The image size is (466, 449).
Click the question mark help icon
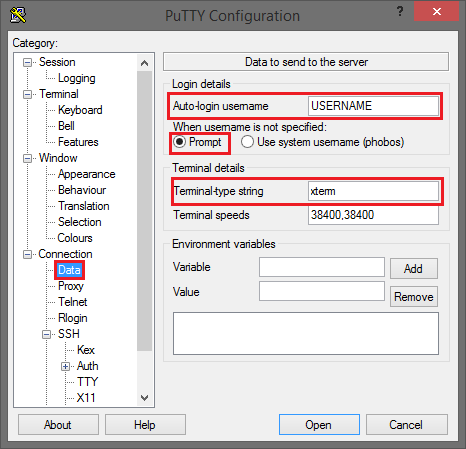[x=400, y=12]
